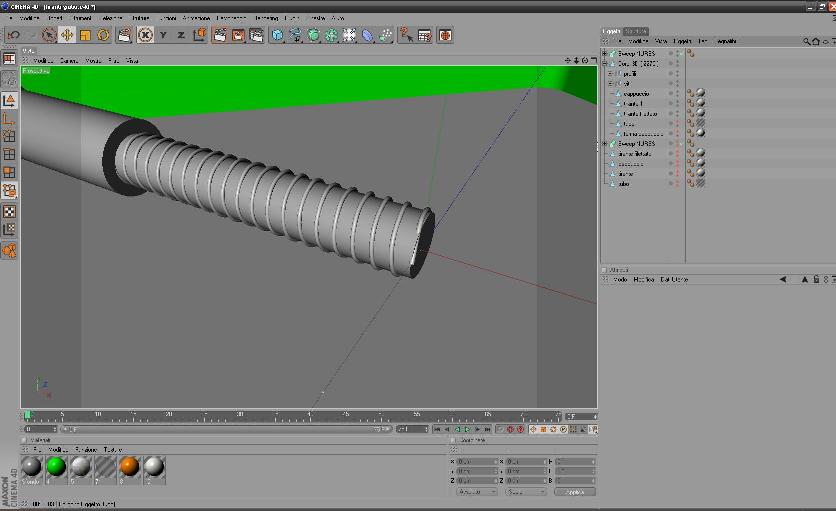This screenshot has width=836, height=511.
Task: Open the Content Browser table icon
Action: (425, 35)
